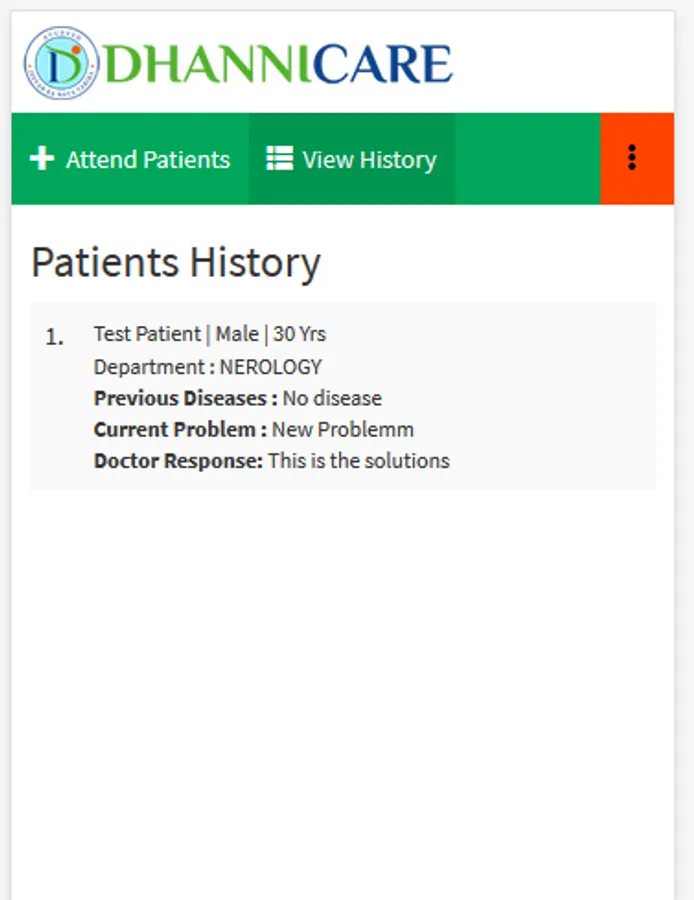
Task: Click the Current Problem label
Action: [x=180, y=430]
